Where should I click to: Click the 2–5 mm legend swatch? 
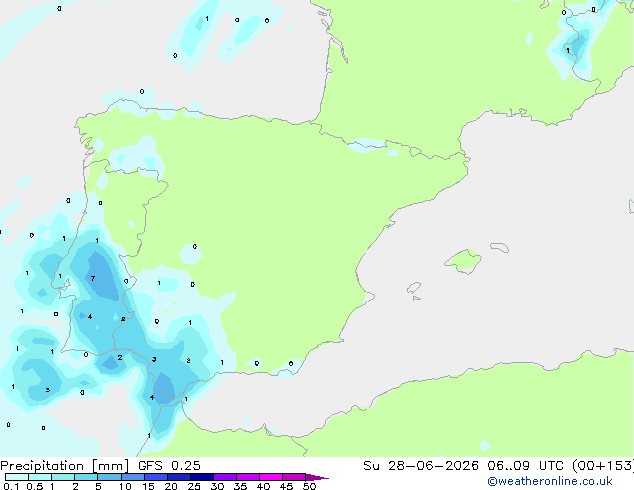coord(86,477)
